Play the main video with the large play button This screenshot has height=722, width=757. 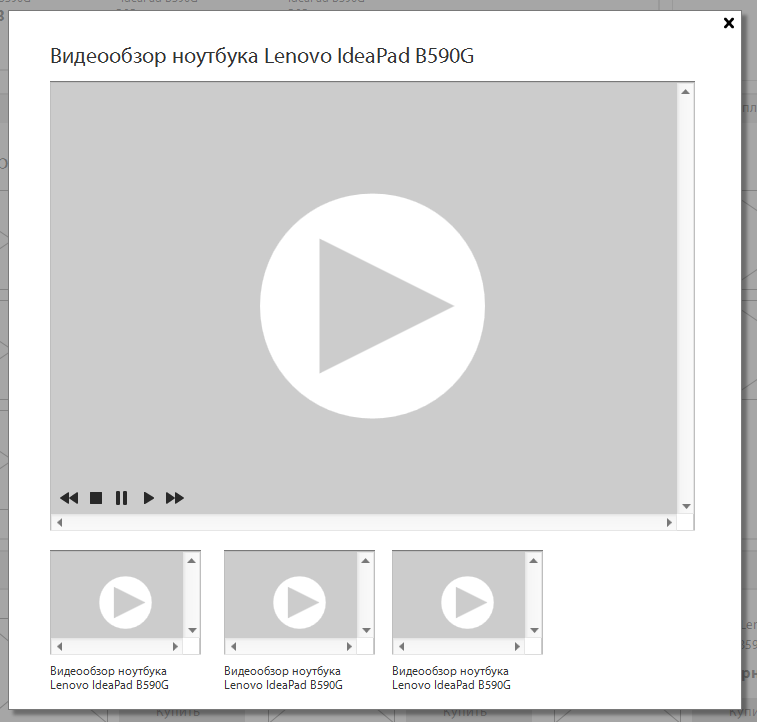pyautogui.click(x=372, y=306)
